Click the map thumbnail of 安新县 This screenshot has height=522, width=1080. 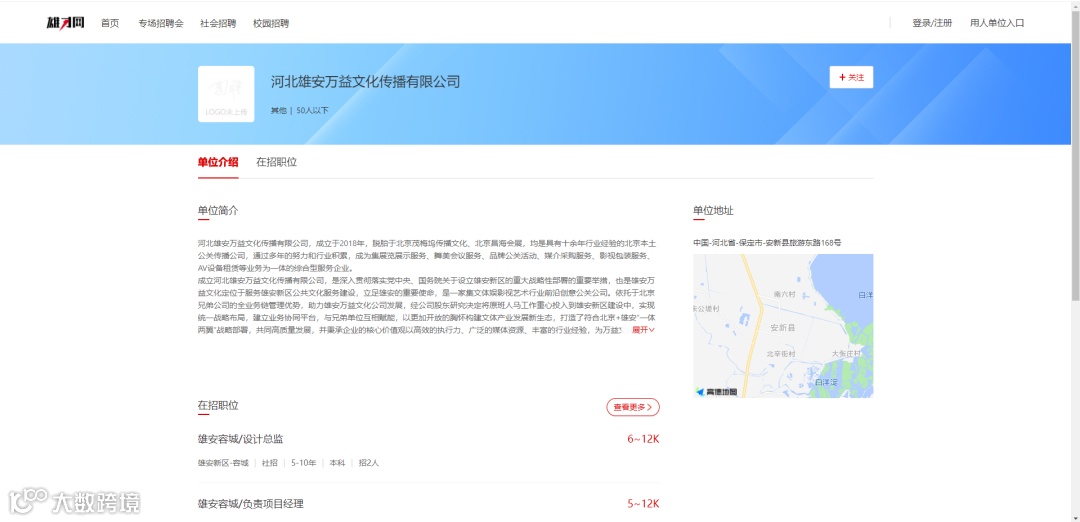tap(783, 326)
